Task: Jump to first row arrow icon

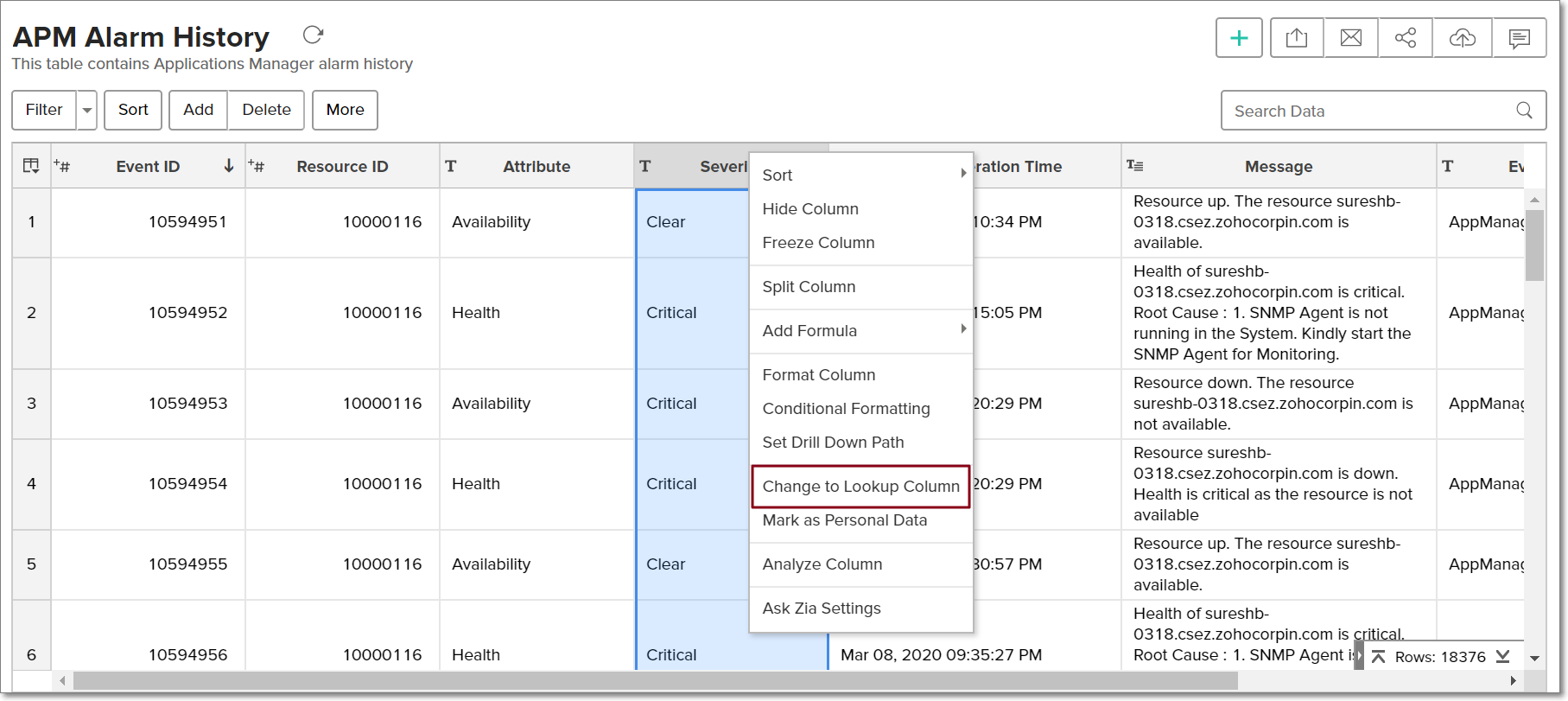Action: [x=1378, y=657]
